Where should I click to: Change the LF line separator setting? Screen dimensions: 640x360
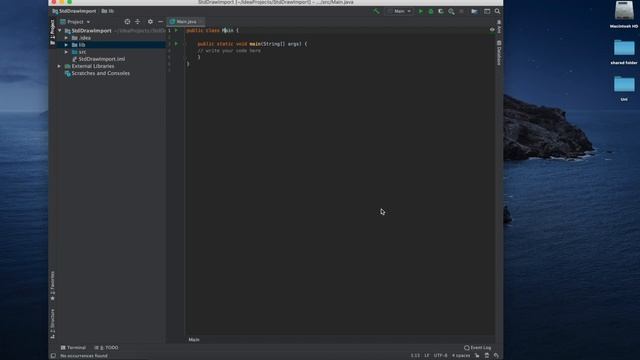pos(427,356)
